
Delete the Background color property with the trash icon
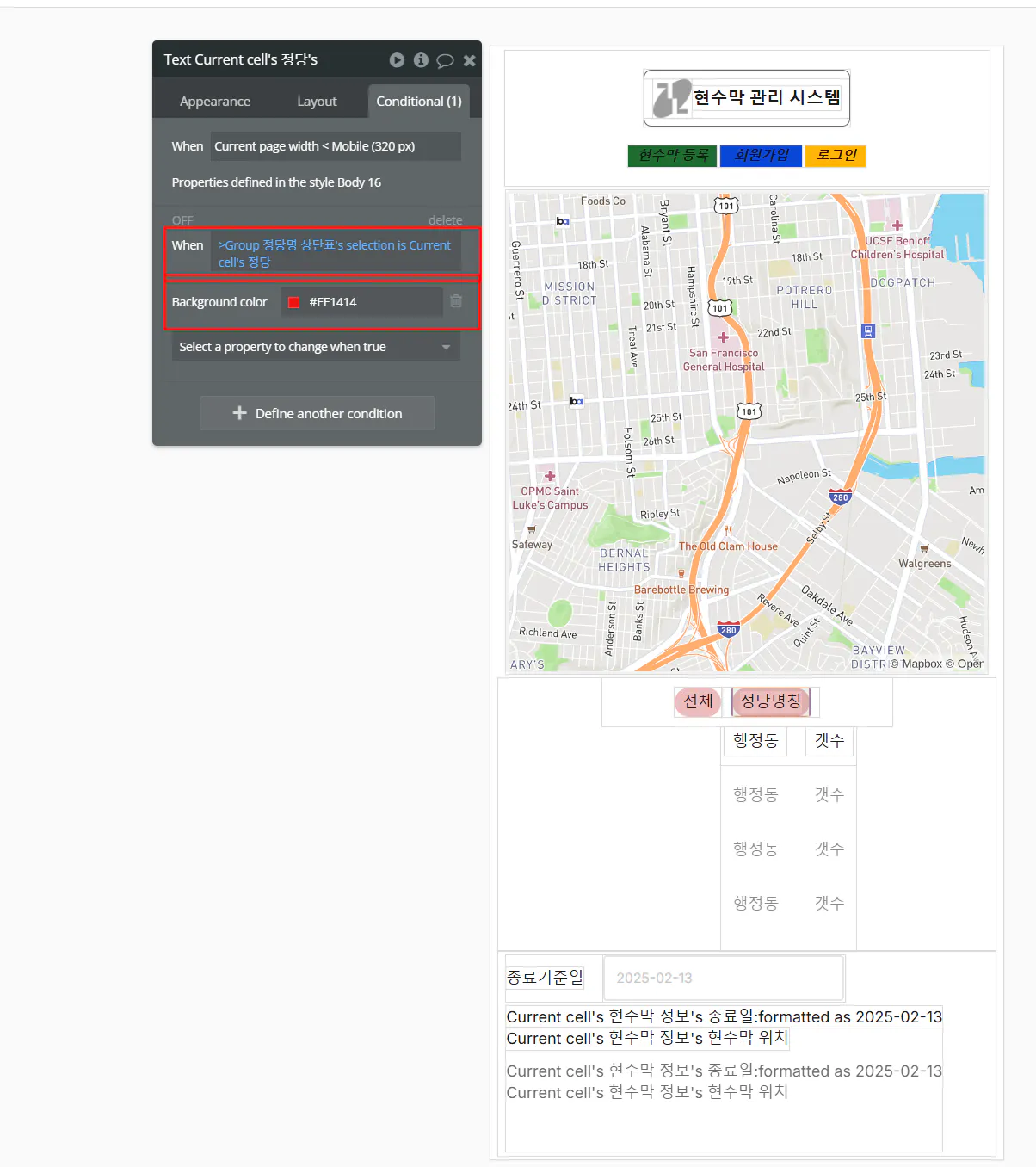[x=456, y=301]
